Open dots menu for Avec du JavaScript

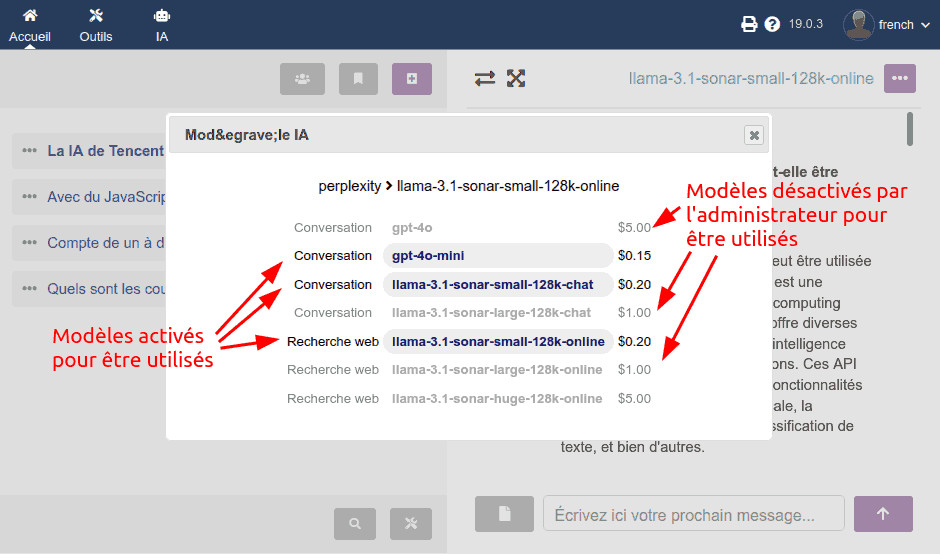pos(29,197)
